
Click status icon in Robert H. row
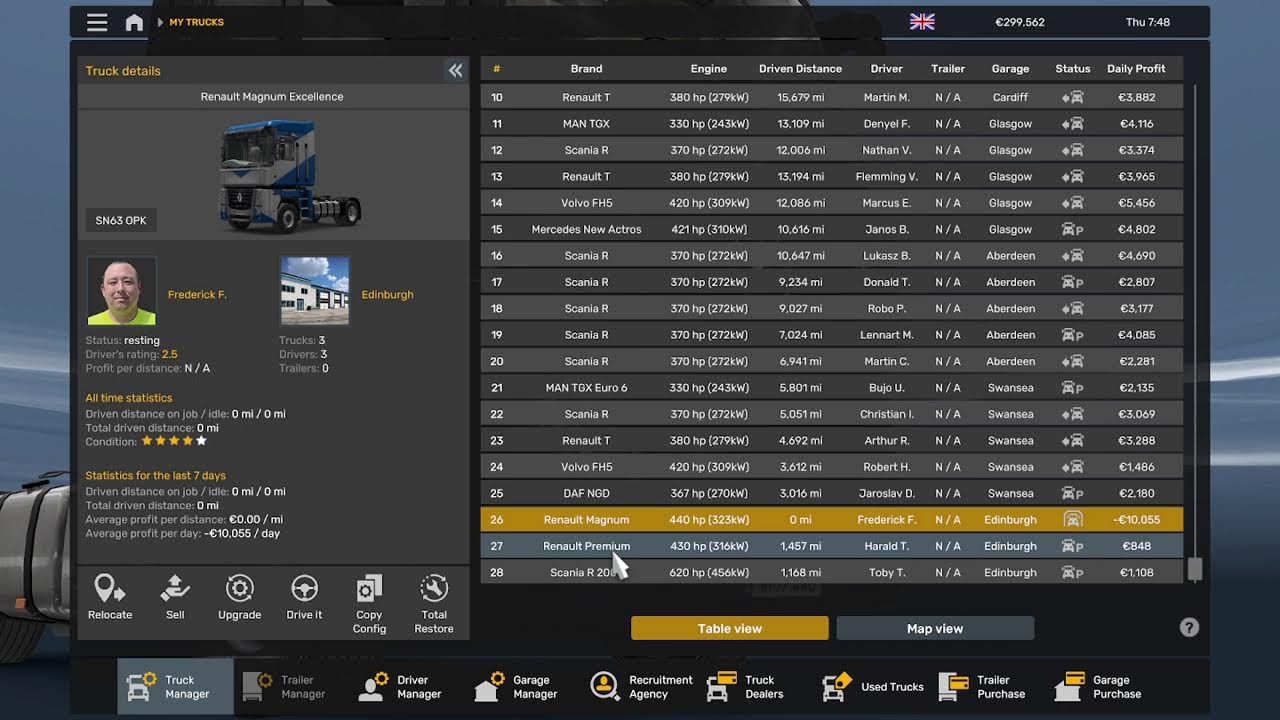pos(1072,467)
